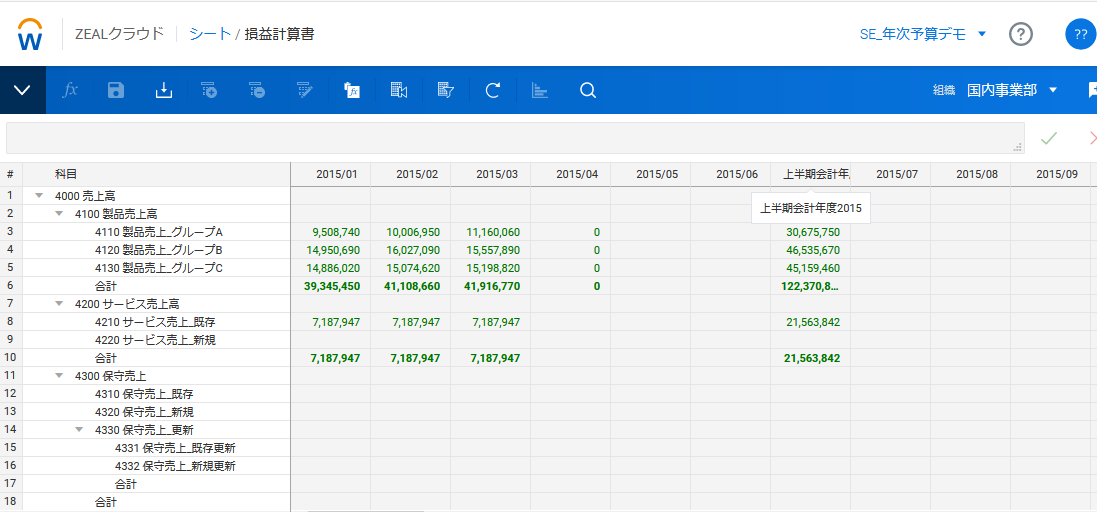
Task: Click the formula sheet fx icon
Action: pyautogui.click(x=351, y=90)
